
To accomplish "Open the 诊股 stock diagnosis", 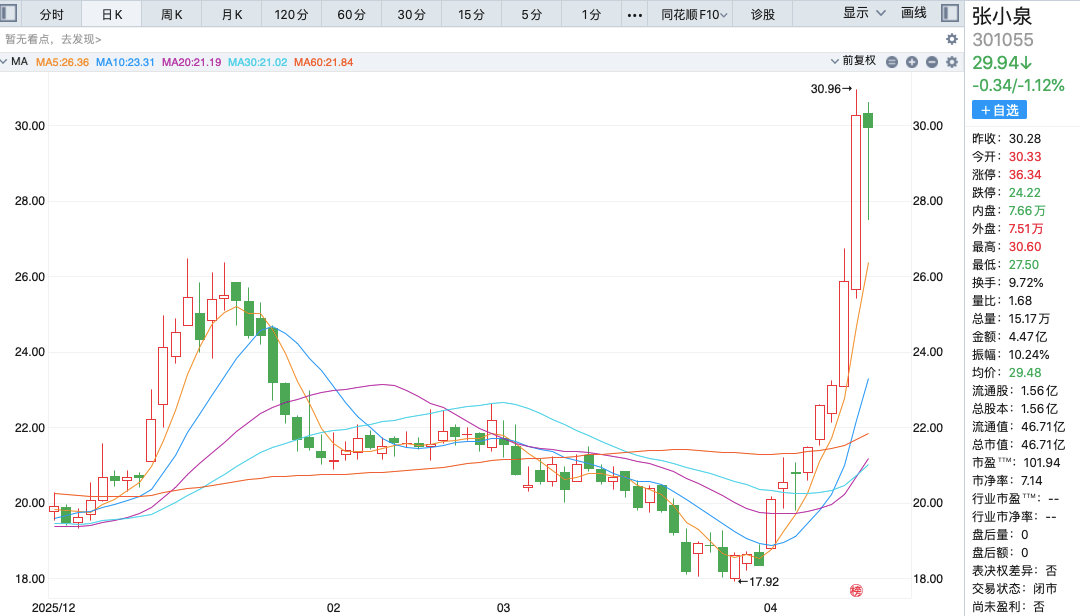I will point(762,14).
